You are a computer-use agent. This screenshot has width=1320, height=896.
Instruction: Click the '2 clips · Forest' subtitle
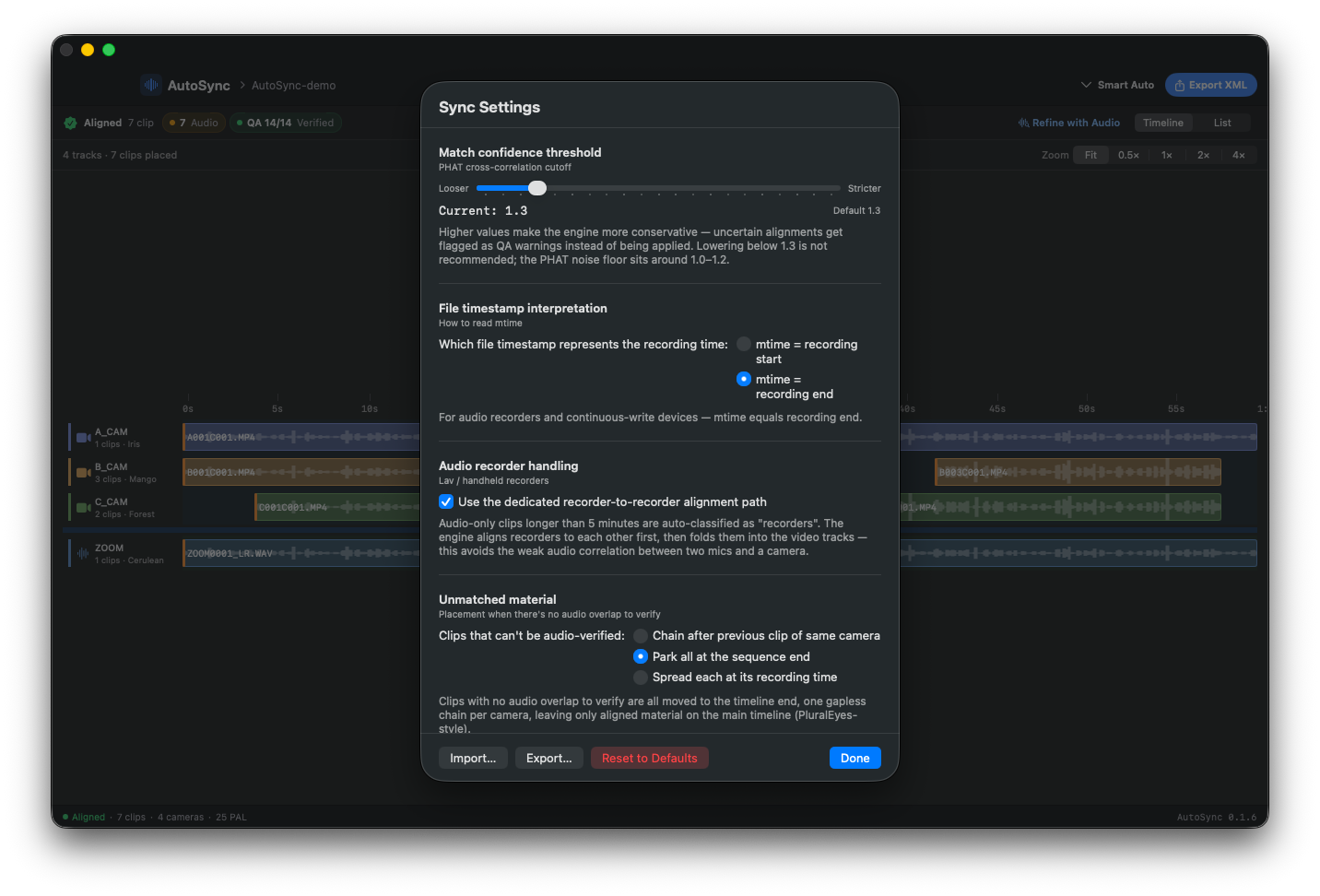124,514
